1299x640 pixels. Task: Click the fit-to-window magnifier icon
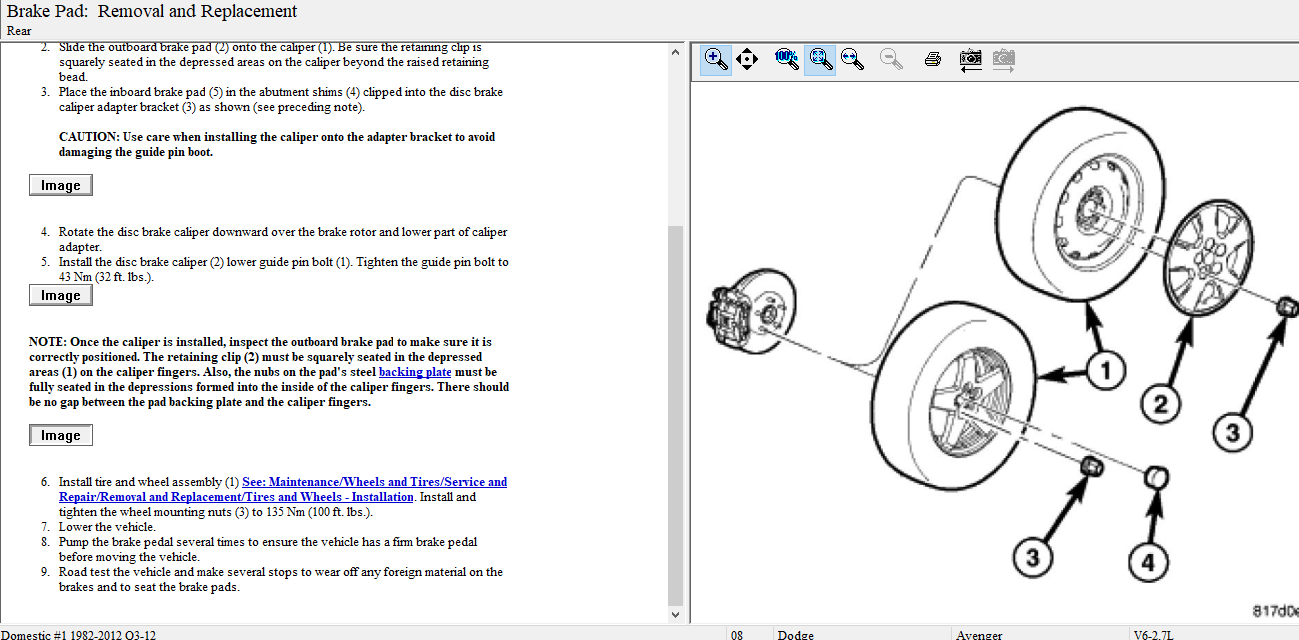820,59
